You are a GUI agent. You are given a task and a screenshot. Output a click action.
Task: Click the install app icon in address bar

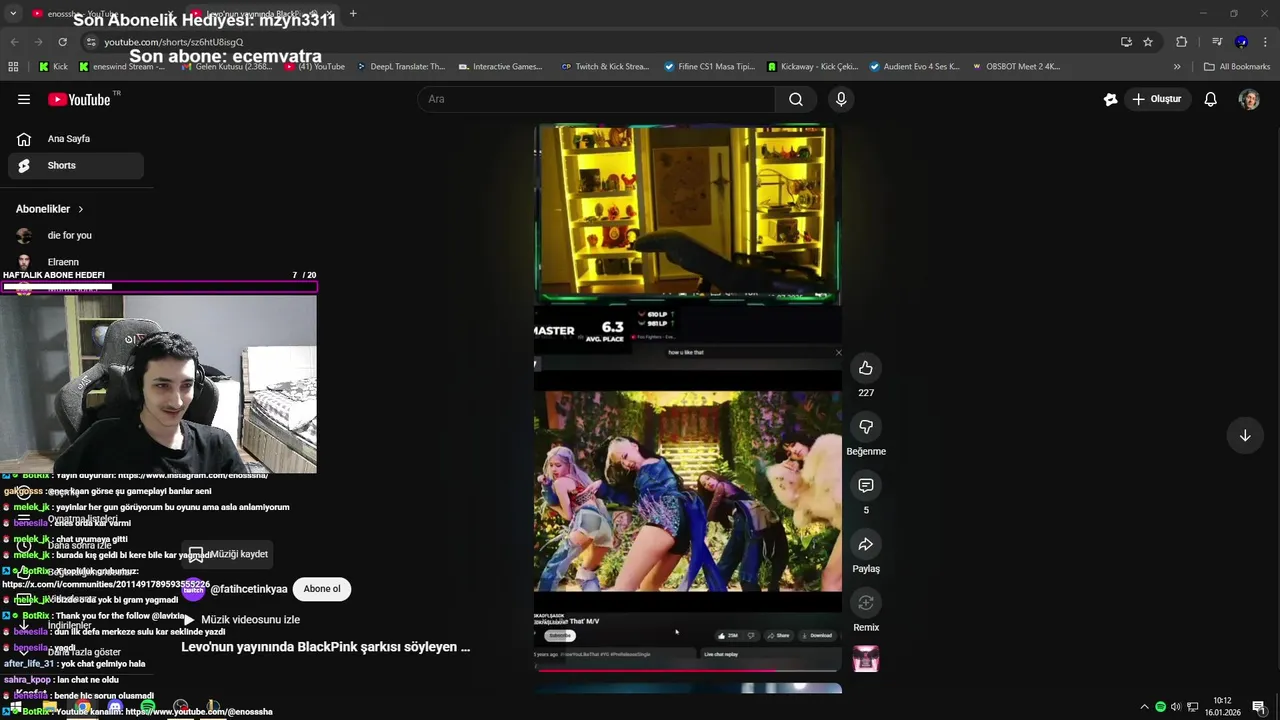pos(1126,42)
